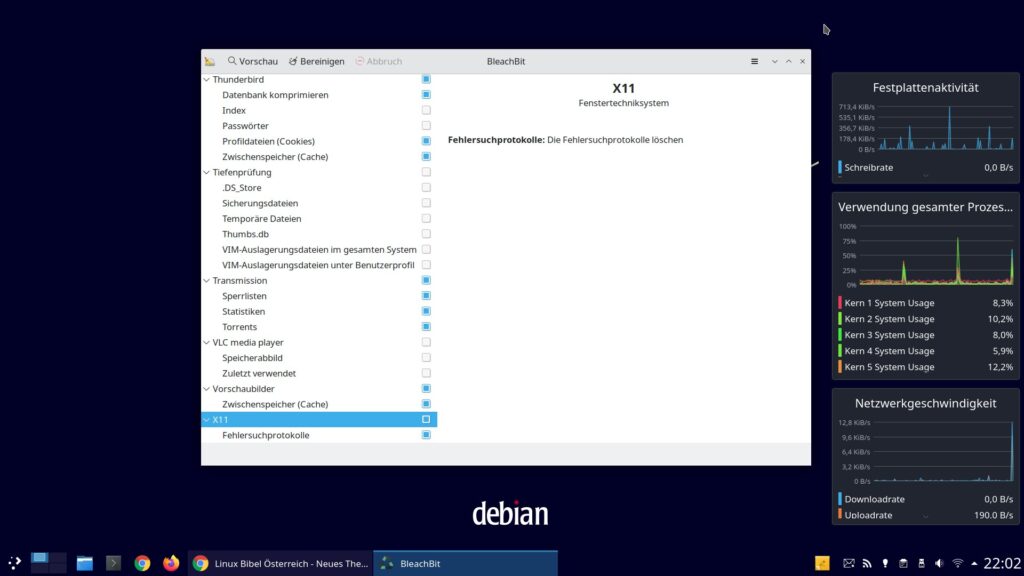Image resolution: width=1024 pixels, height=576 pixels.
Task: Switch to Linux Bibel Österreich Chrome task
Action: [x=281, y=563]
